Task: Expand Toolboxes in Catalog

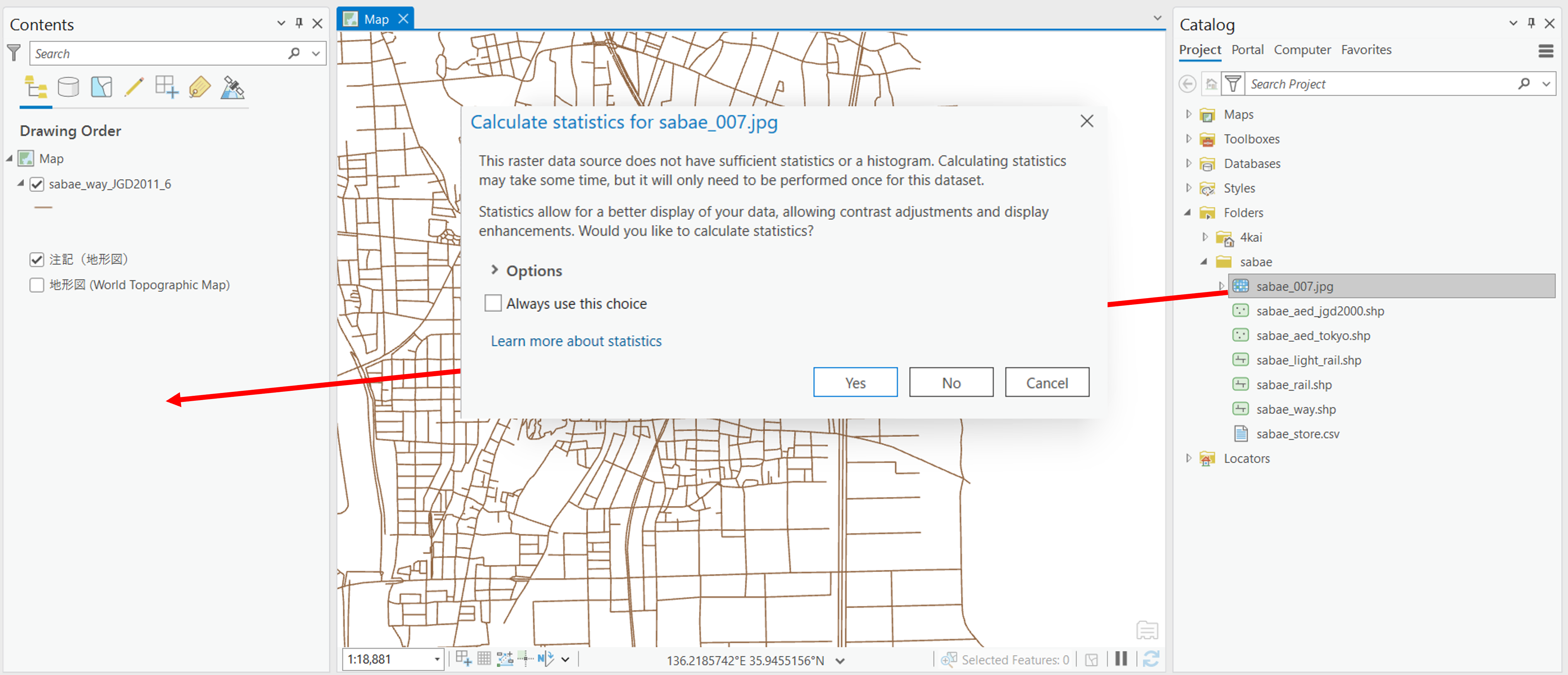Action: (1188, 138)
